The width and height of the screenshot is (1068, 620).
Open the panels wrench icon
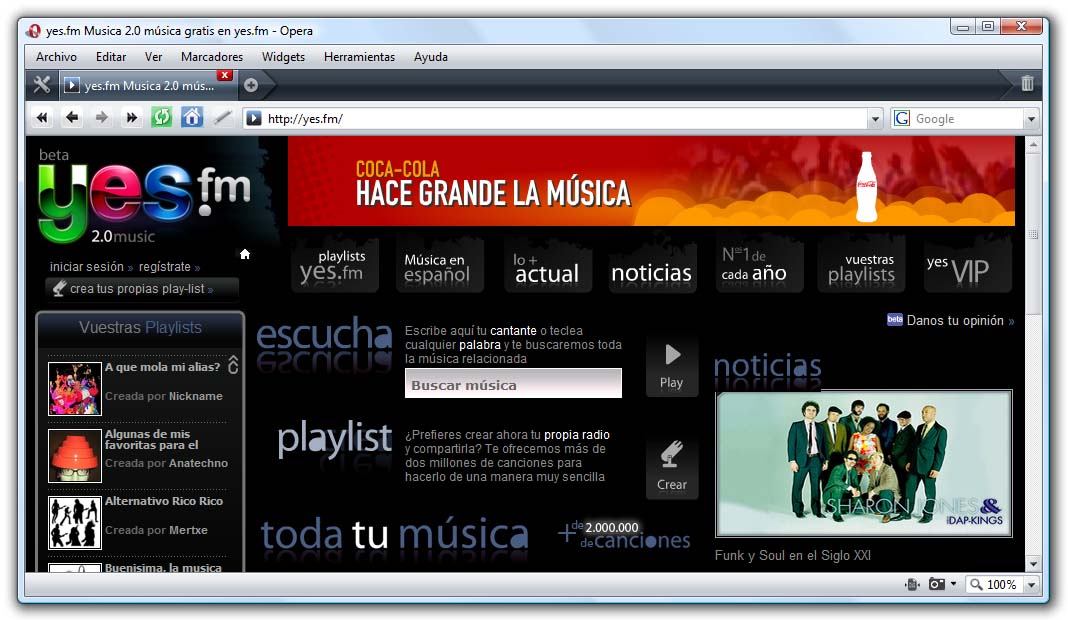tap(42, 84)
